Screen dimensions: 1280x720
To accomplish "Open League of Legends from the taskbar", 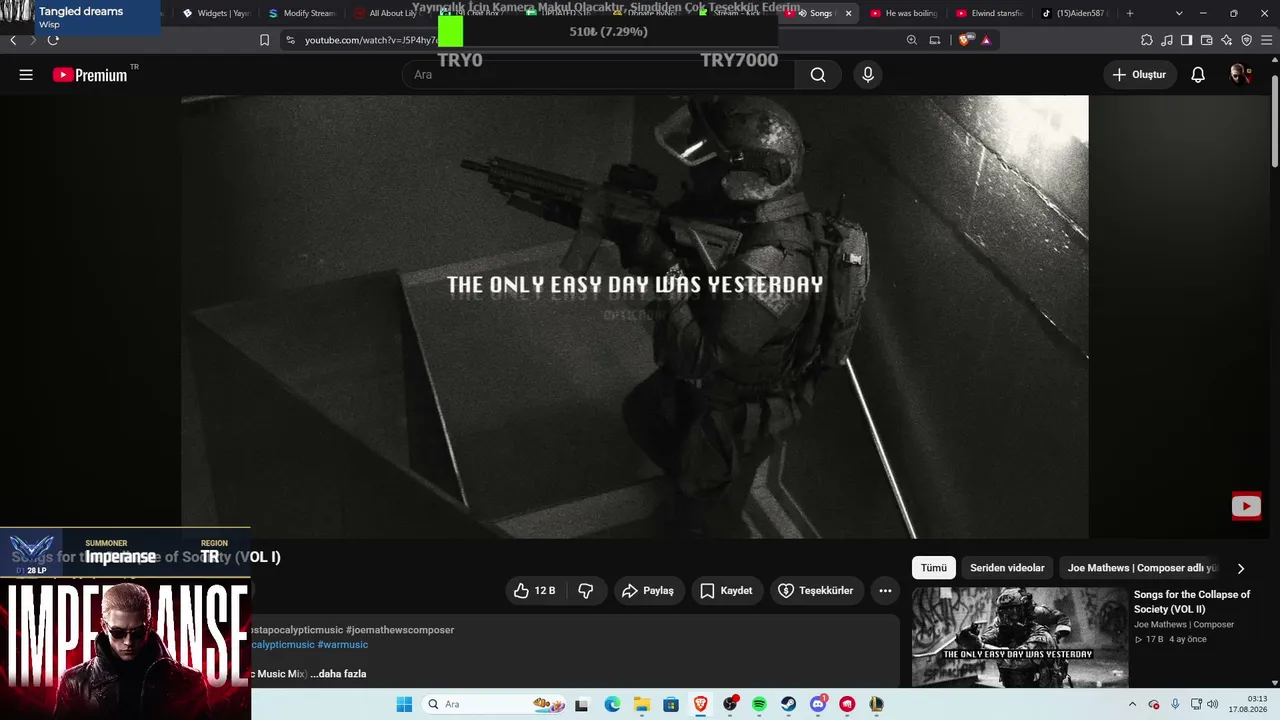I will [877, 704].
